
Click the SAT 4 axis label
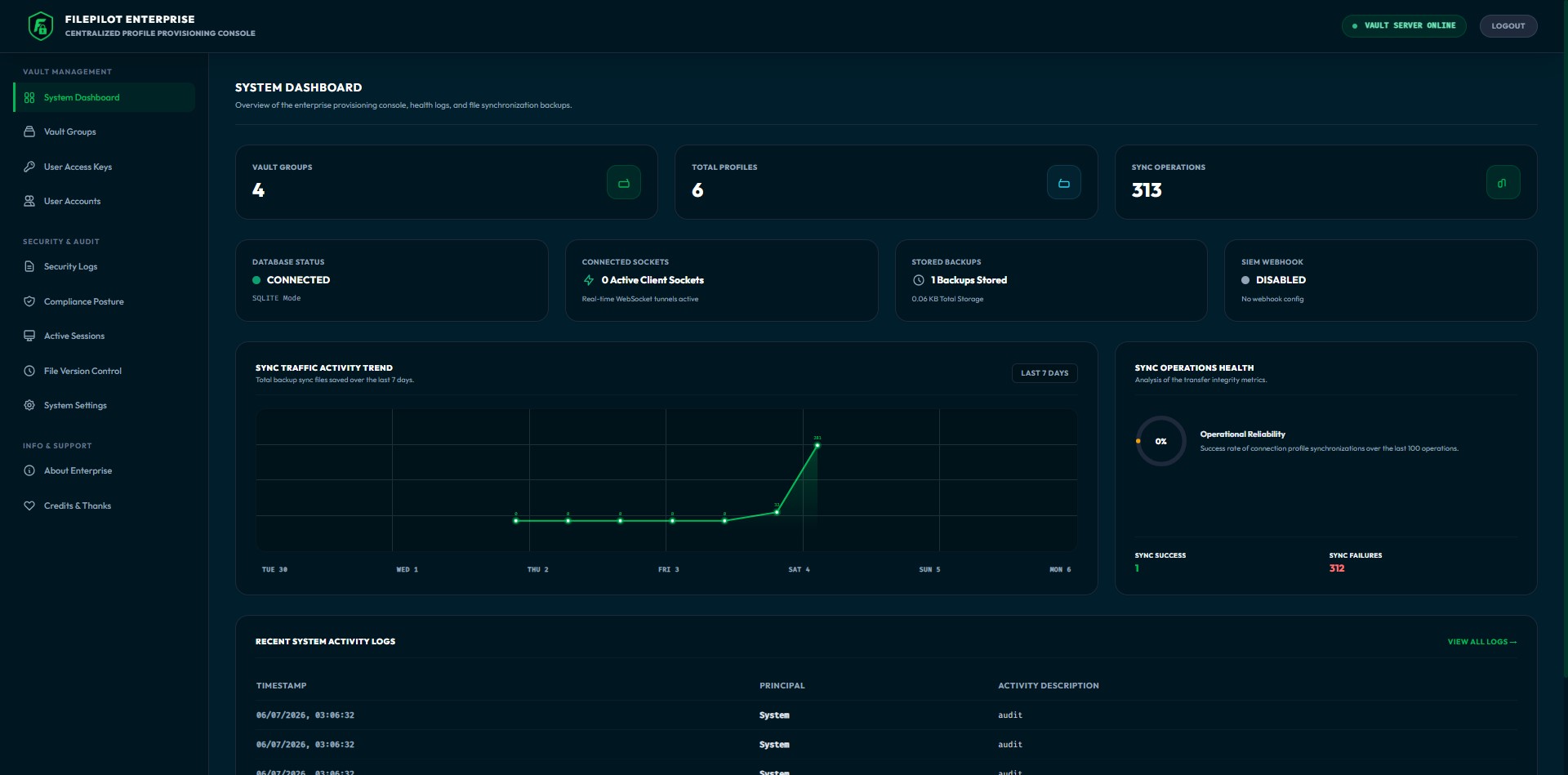799,569
